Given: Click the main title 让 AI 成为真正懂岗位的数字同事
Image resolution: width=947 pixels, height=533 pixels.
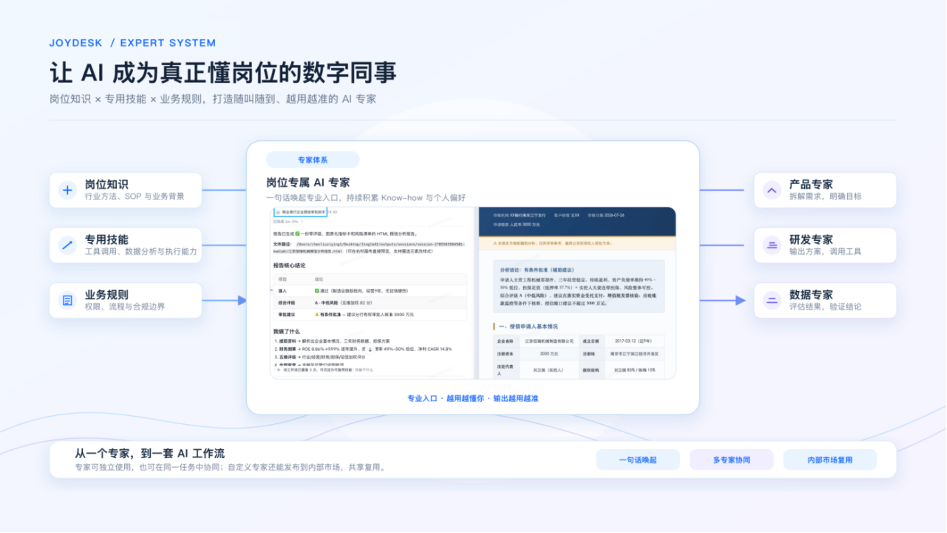Looking at the screenshot, I should click(x=223, y=72).
